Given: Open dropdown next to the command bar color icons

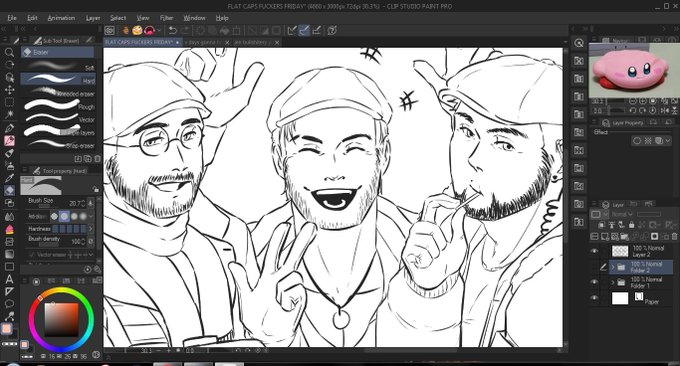Looking at the screenshot, I should coord(160,30).
